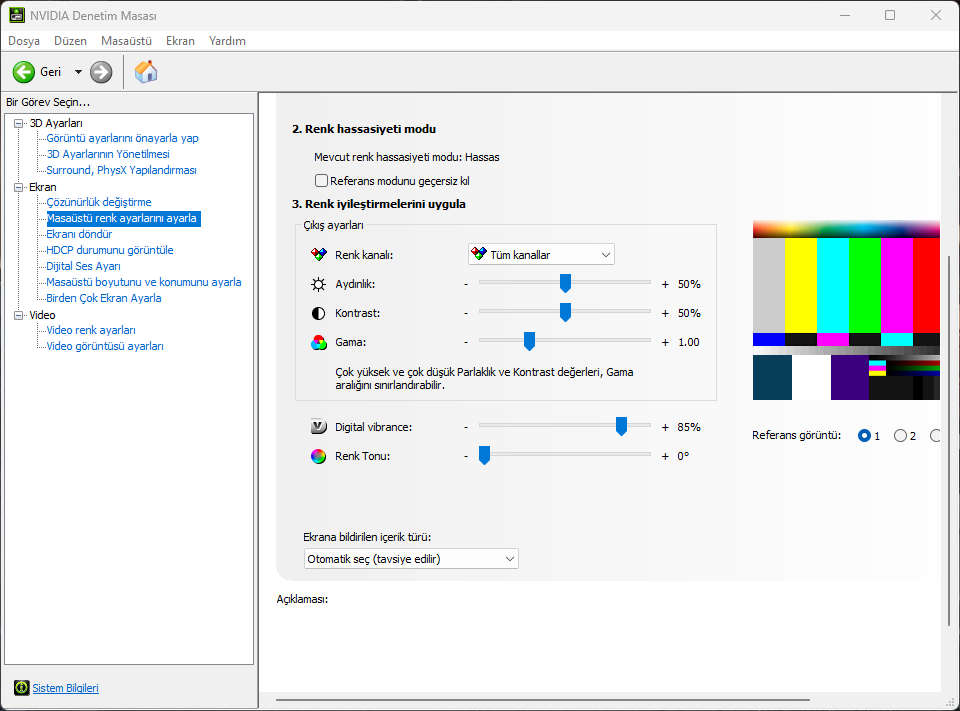
Task: Select Referans görüntü option 1
Action: pos(864,435)
